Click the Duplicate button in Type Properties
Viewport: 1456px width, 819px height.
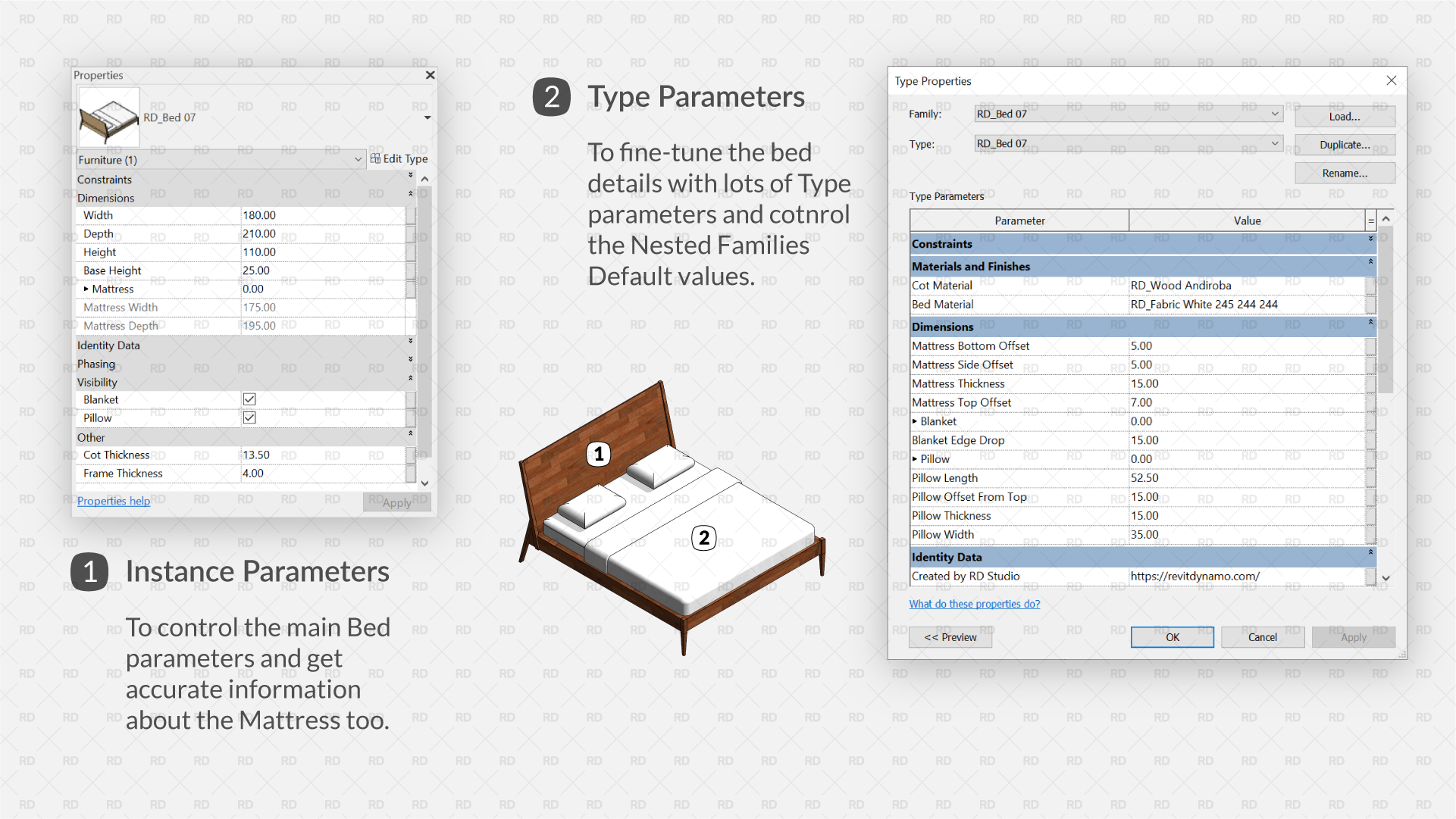pyautogui.click(x=1345, y=144)
